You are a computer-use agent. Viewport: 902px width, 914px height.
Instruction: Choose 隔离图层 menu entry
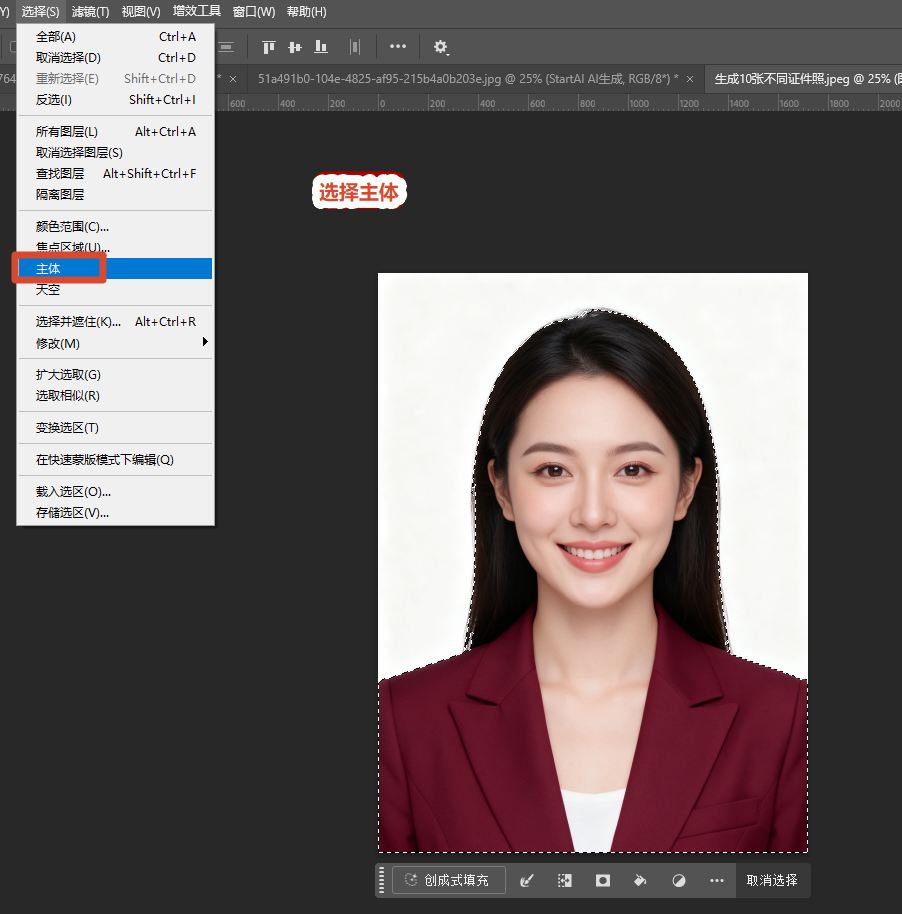(115, 195)
